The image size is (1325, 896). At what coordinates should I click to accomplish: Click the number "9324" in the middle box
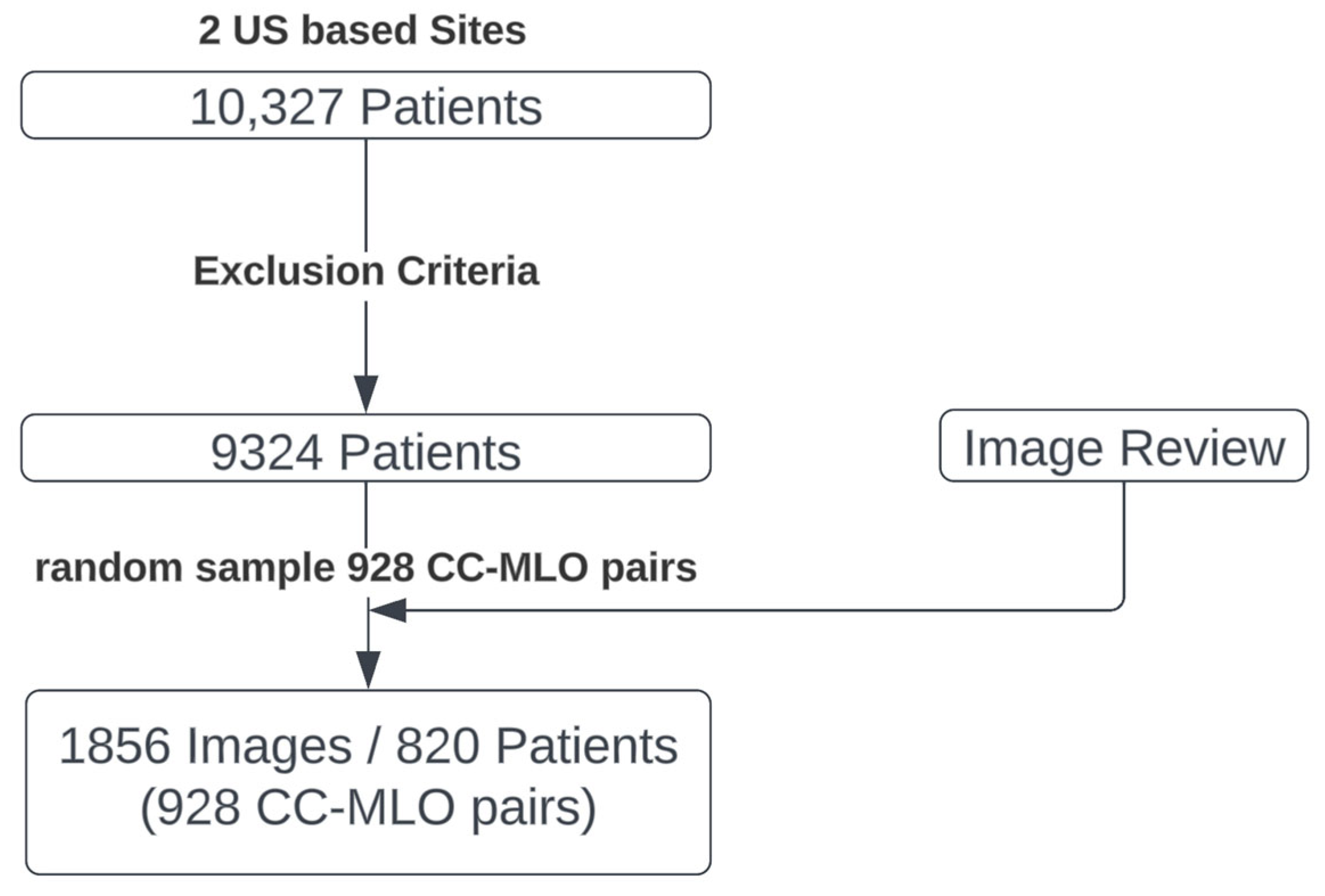266,453
